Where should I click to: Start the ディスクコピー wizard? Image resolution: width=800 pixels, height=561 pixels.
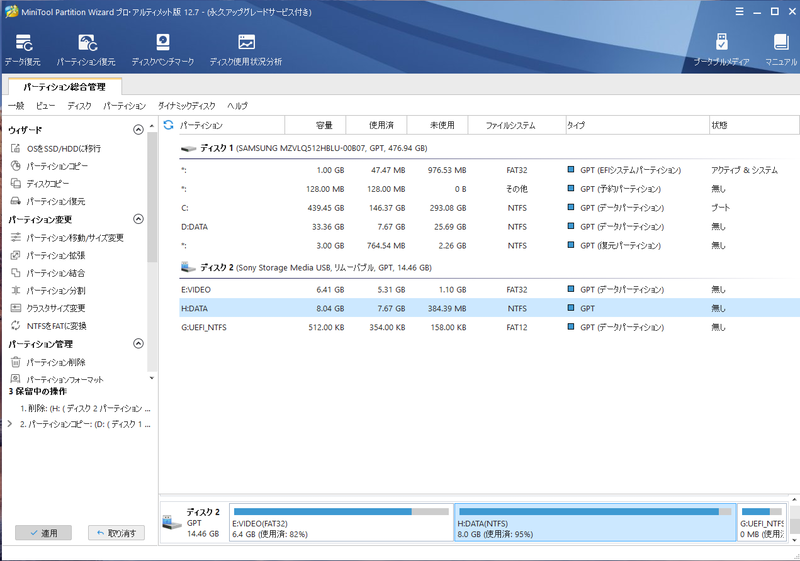[47, 184]
